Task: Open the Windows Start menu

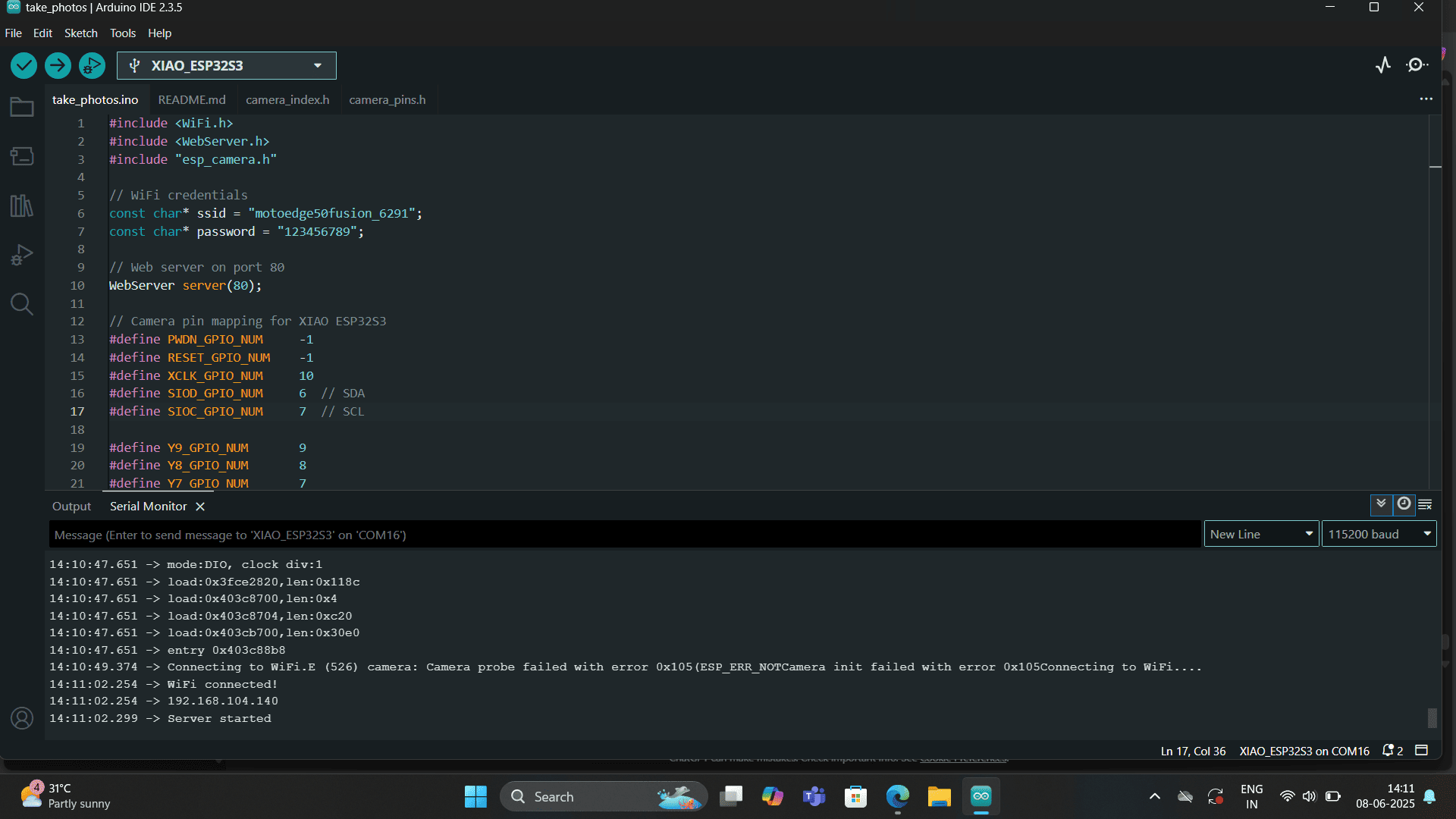Action: coord(475,797)
